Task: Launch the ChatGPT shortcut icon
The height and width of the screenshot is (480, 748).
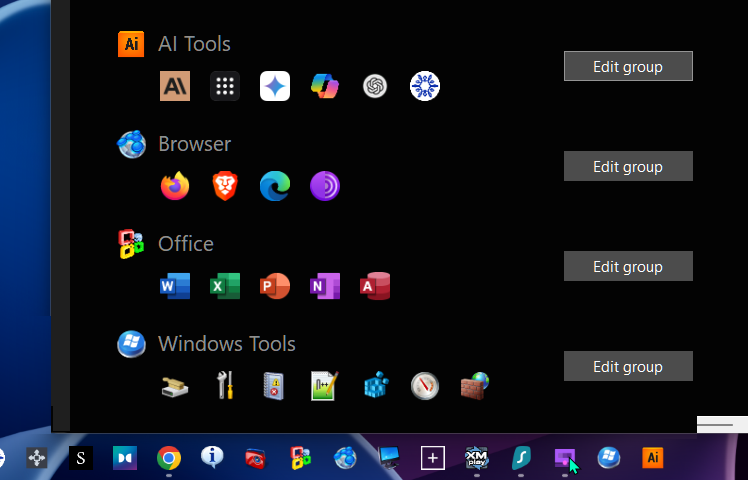Action: click(375, 86)
